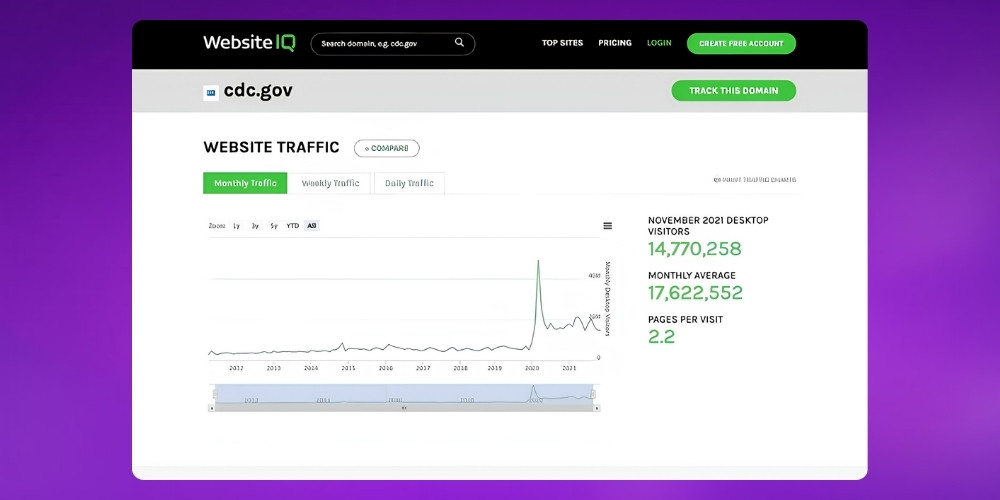The width and height of the screenshot is (1000, 500).
Task: Open the Pricing page
Action: (615, 43)
